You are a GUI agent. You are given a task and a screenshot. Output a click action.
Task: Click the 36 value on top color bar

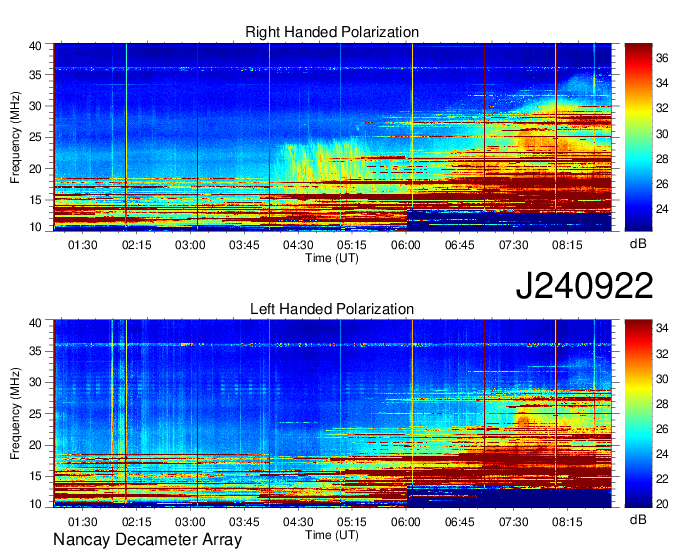[x=662, y=58]
